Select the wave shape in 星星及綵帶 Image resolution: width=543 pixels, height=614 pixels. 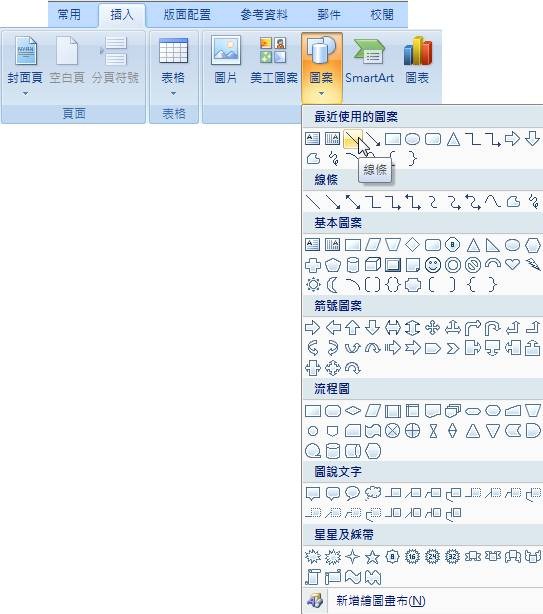point(353,577)
